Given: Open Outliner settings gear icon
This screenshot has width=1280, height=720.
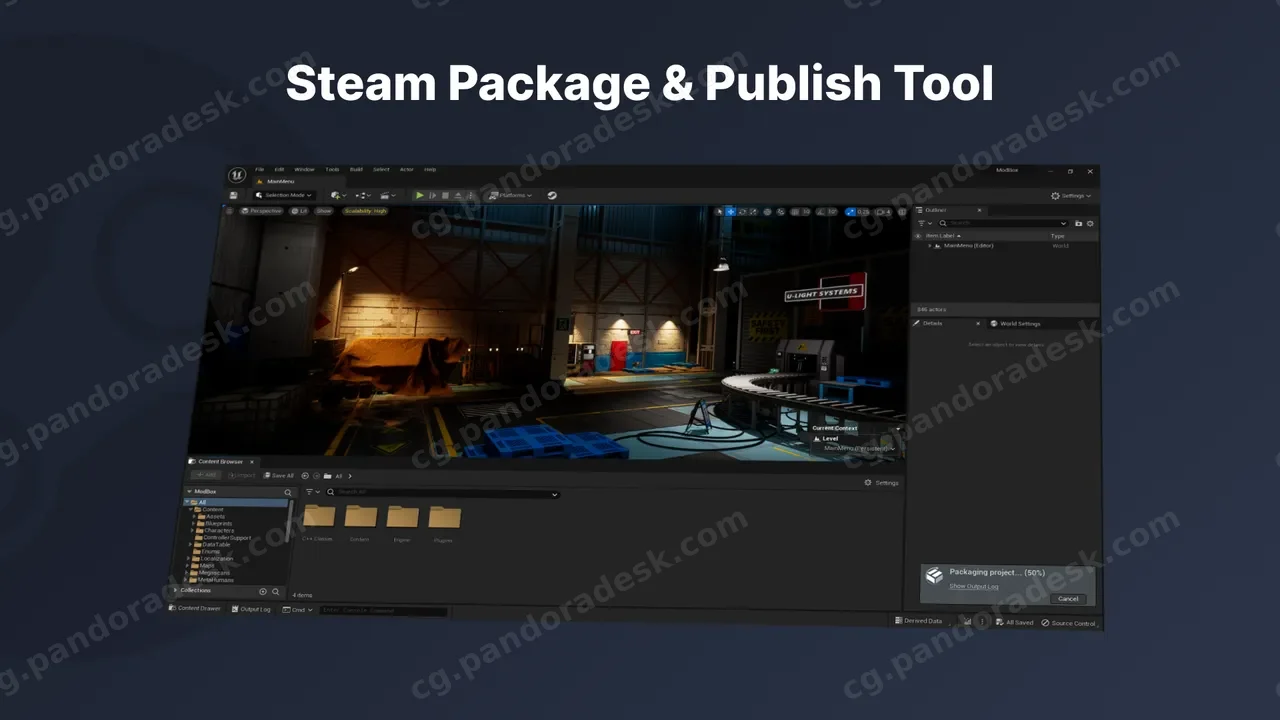Looking at the screenshot, I should click(1090, 223).
